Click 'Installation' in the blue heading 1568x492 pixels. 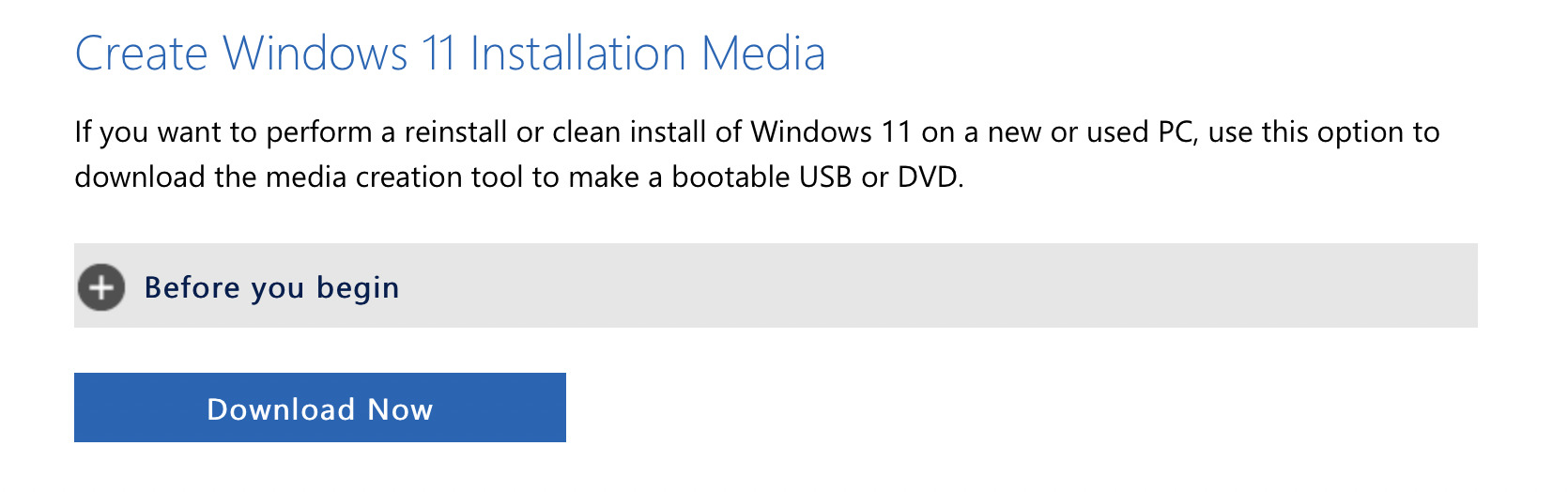click(x=577, y=54)
